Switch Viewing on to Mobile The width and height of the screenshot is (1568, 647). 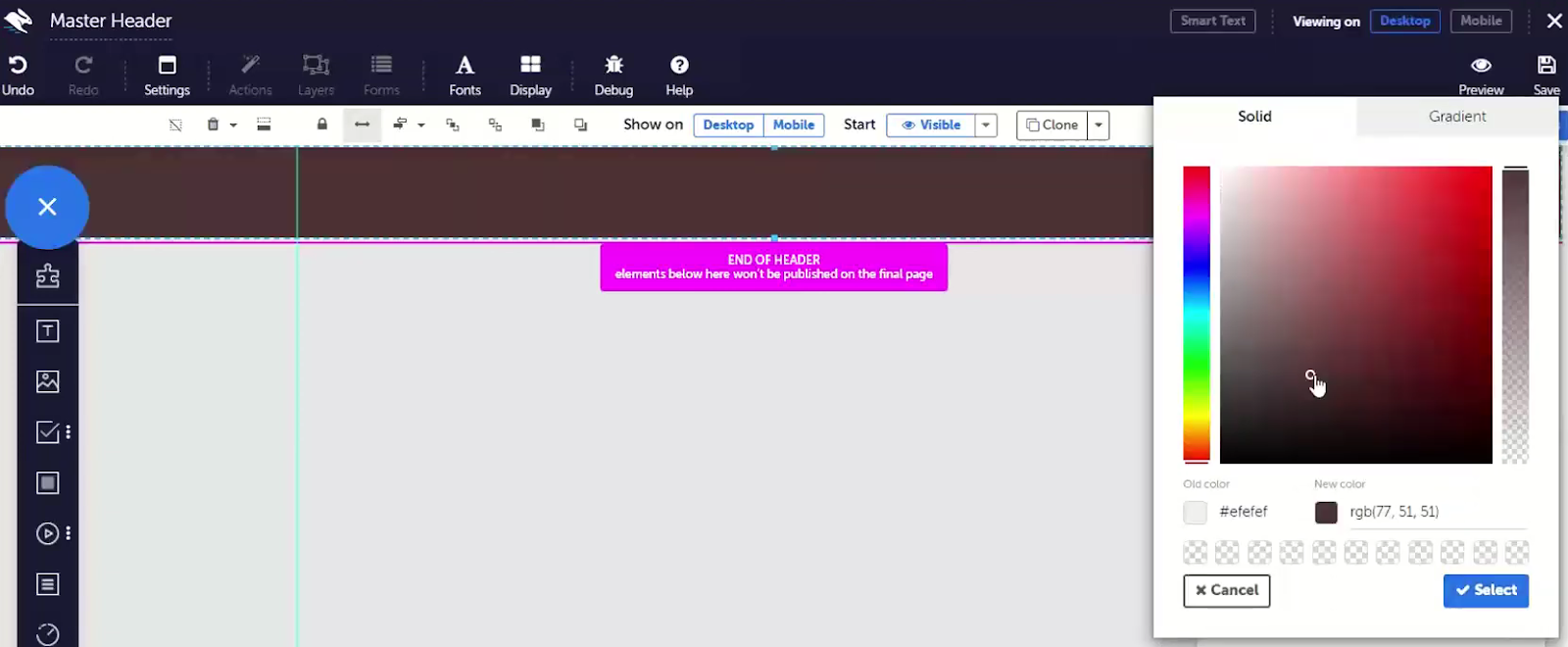1481,21
